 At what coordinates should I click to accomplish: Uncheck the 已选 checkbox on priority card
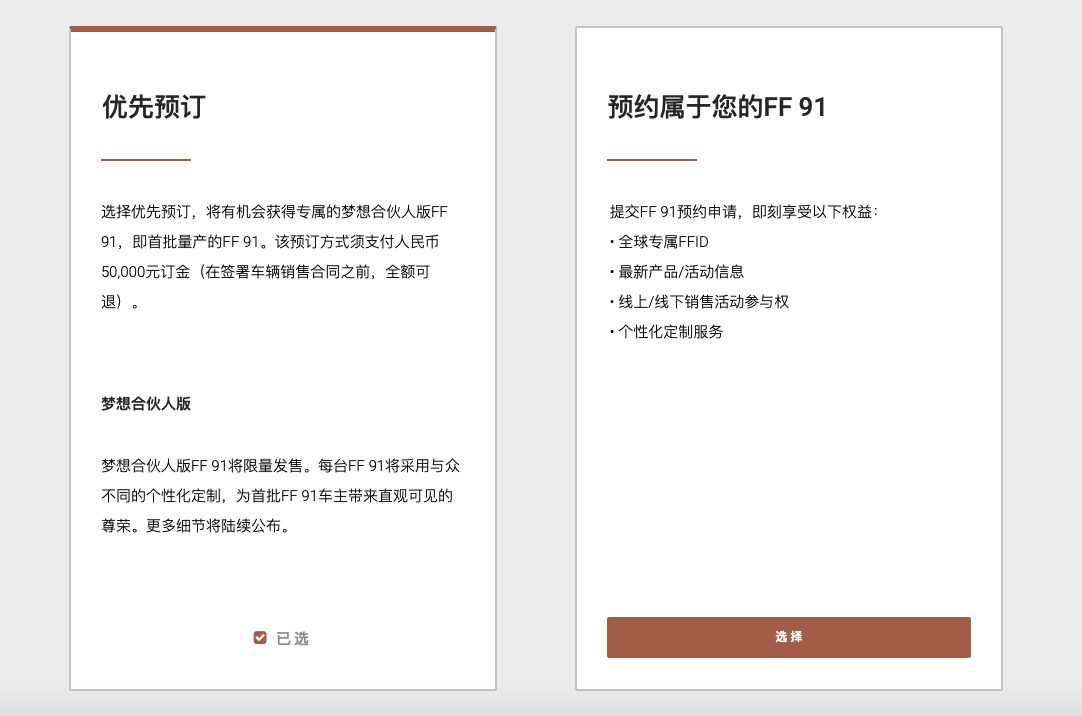pyautogui.click(x=260, y=638)
